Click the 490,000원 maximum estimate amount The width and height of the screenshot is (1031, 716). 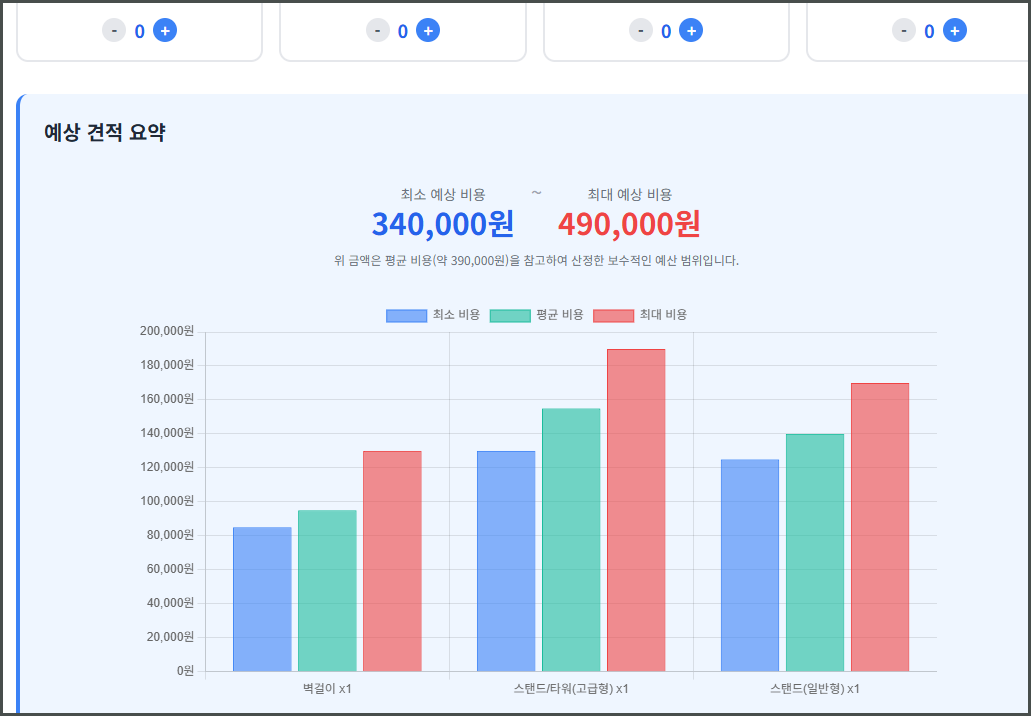[x=629, y=224]
